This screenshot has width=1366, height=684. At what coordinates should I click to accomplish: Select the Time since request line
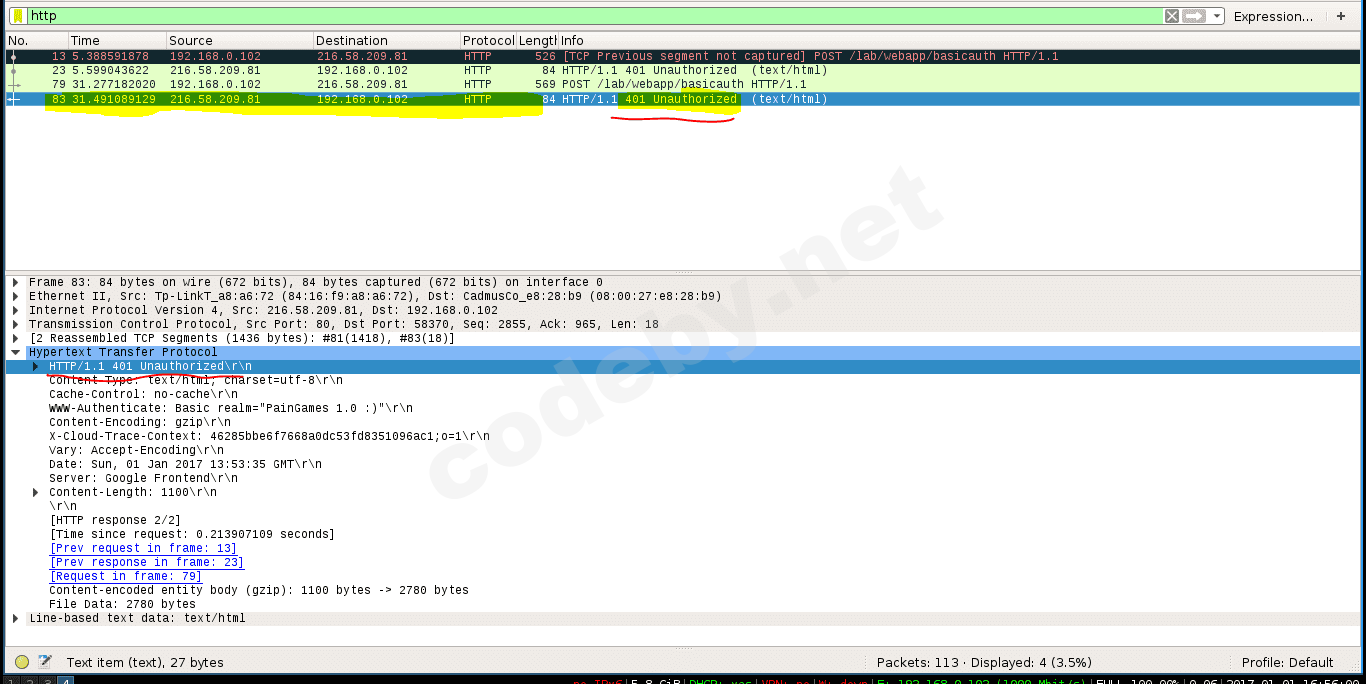[x=192, y=535]
